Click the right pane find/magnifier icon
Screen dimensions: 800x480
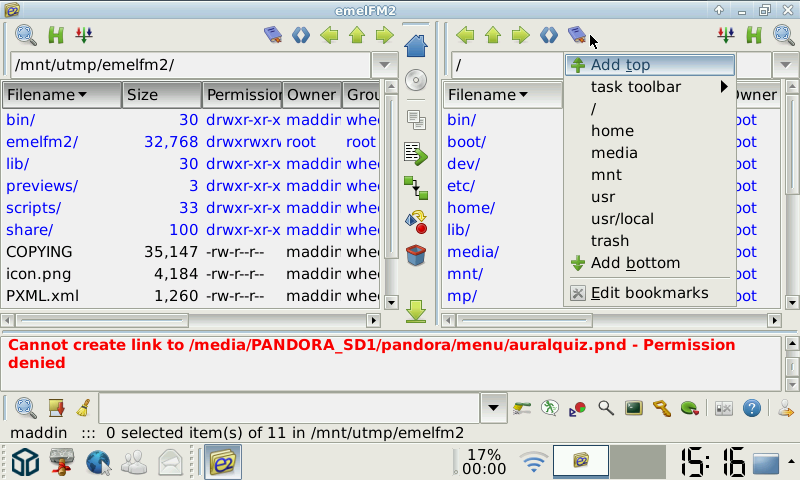(x=784, y=35)
